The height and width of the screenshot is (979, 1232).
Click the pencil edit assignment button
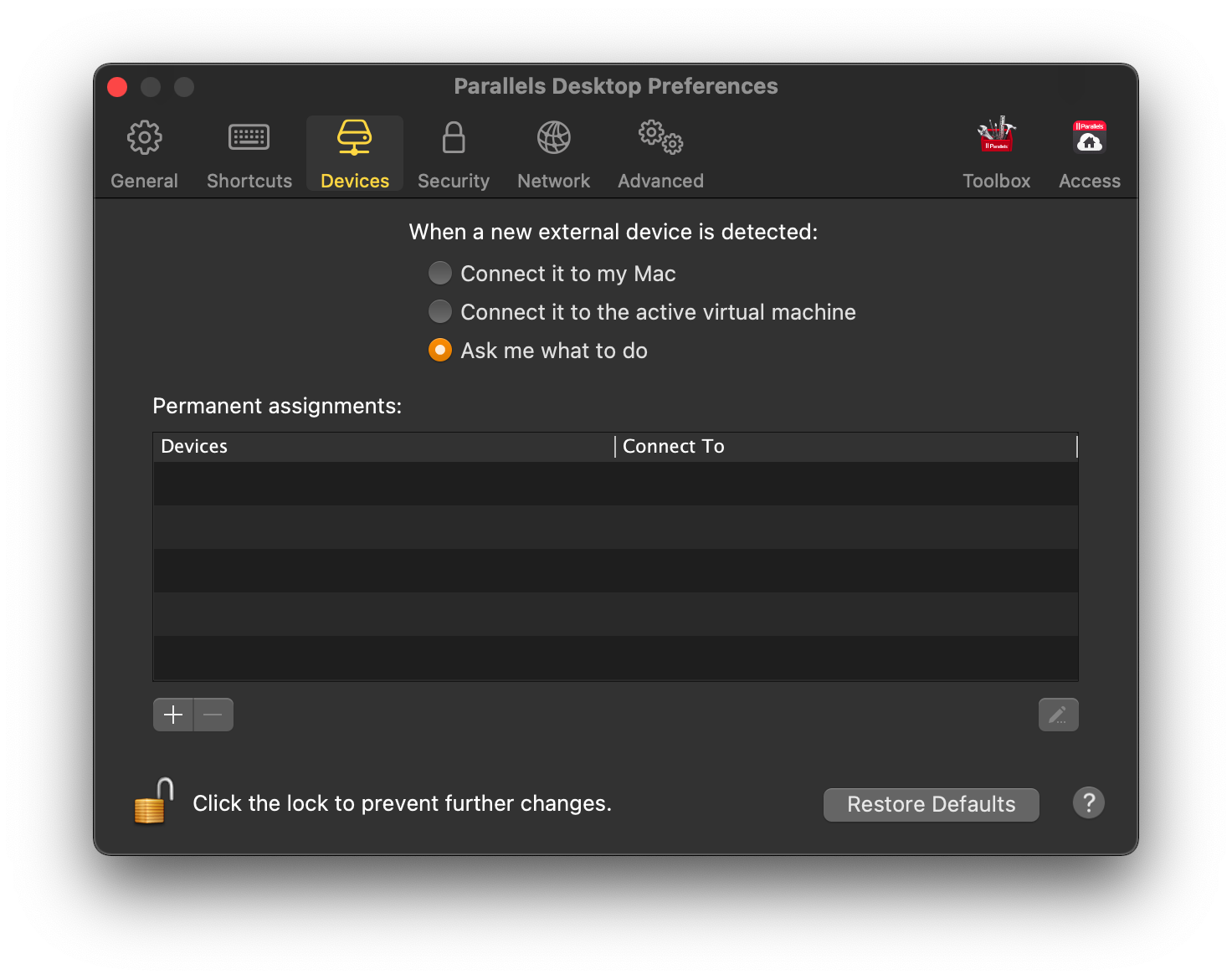pyautogui.click(x=1058, y=715)
